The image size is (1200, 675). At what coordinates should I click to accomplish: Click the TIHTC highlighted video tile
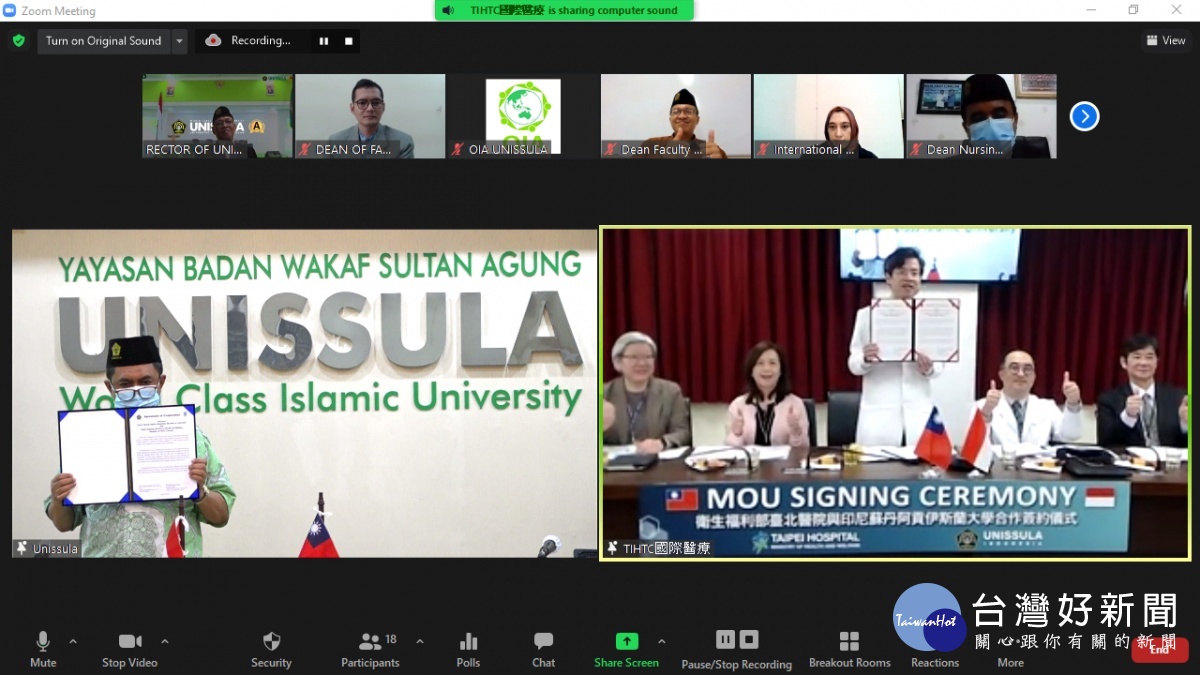[895, 393]
